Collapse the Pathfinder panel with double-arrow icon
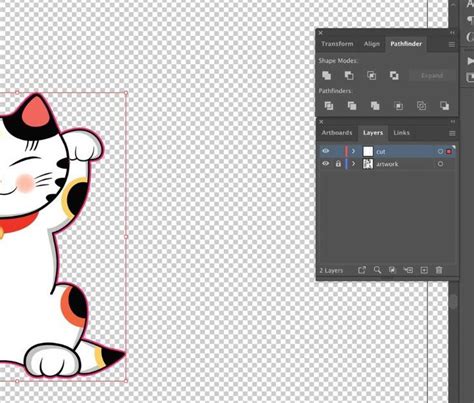The image size is (474, 403). click(452, 33)
